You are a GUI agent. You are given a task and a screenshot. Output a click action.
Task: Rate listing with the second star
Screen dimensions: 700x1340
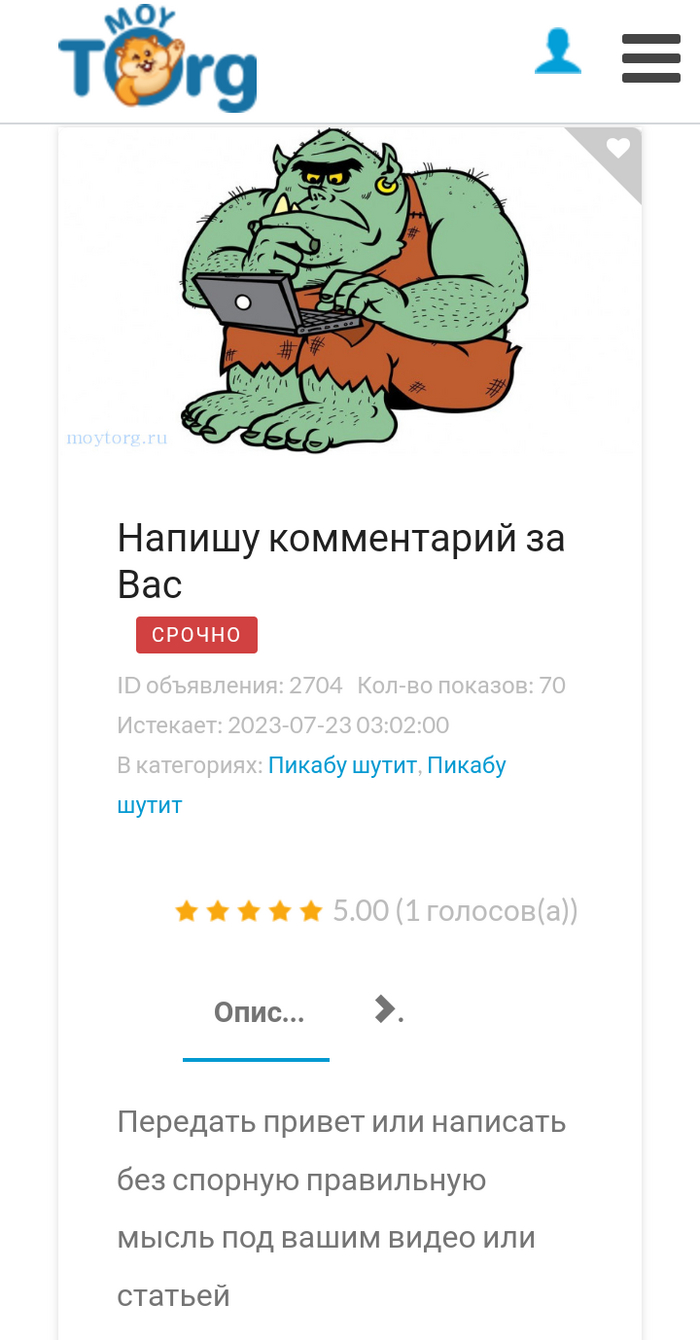pos(217,911)
